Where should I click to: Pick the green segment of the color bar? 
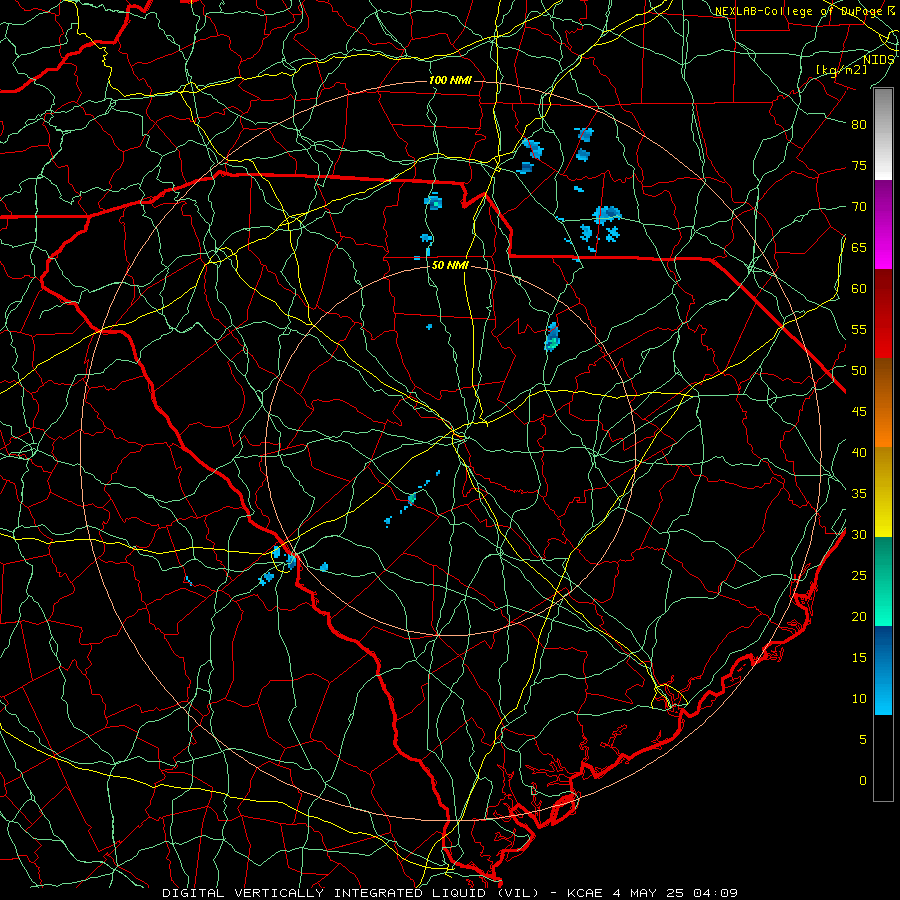click(883, 581)
